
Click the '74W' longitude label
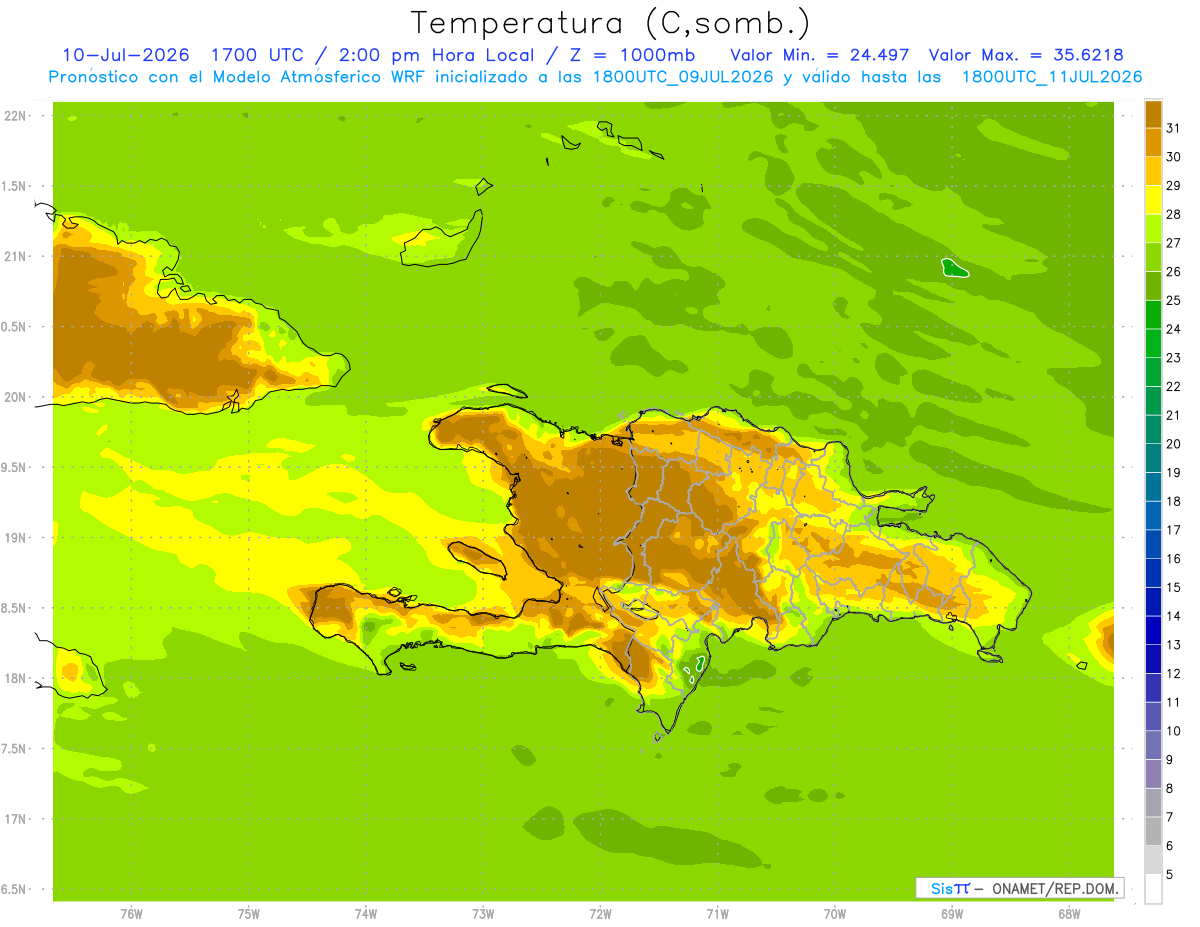(366, 914)
